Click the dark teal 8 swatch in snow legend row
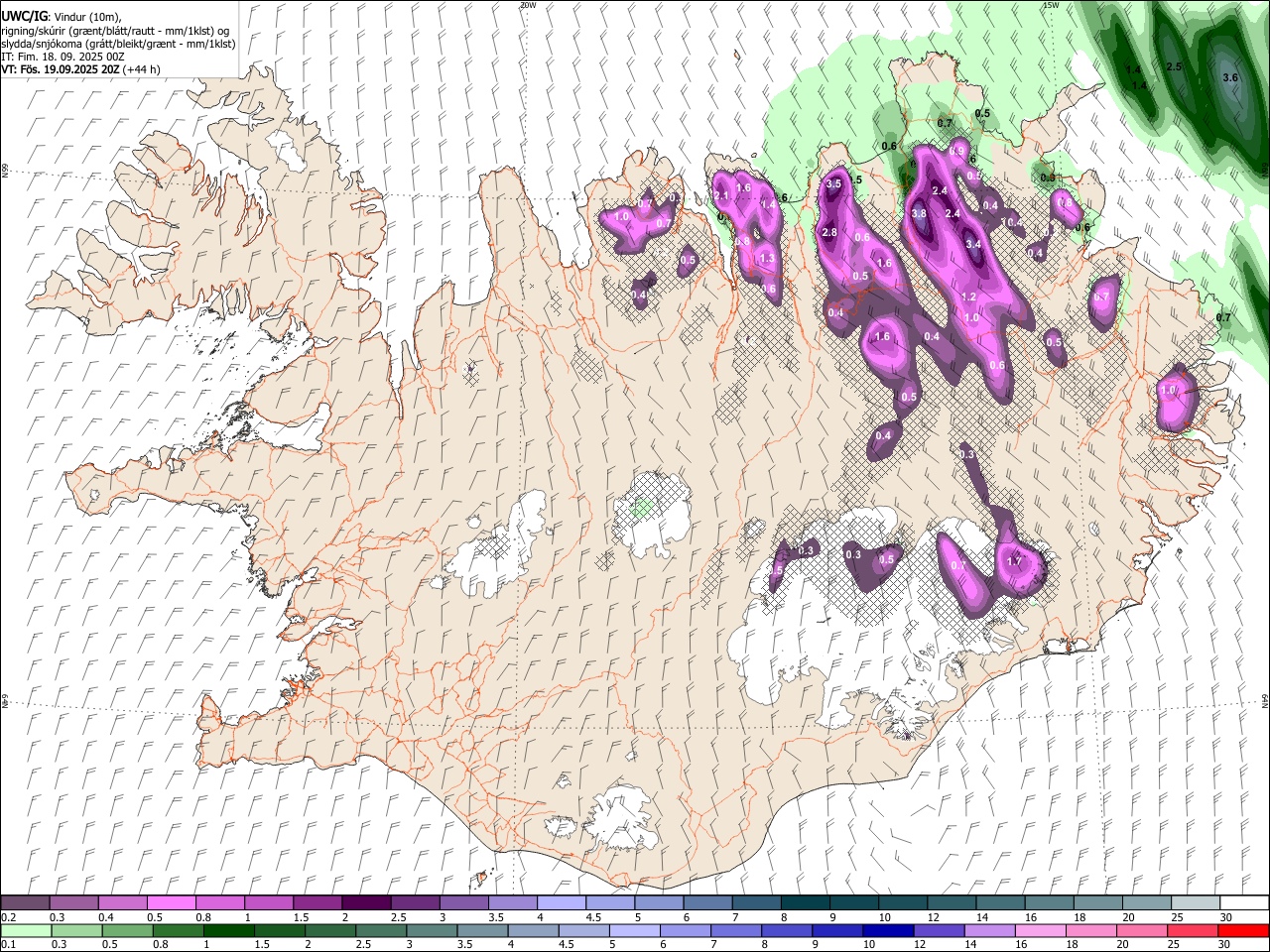The image size is (1270, 952). (x=806, y=902)
